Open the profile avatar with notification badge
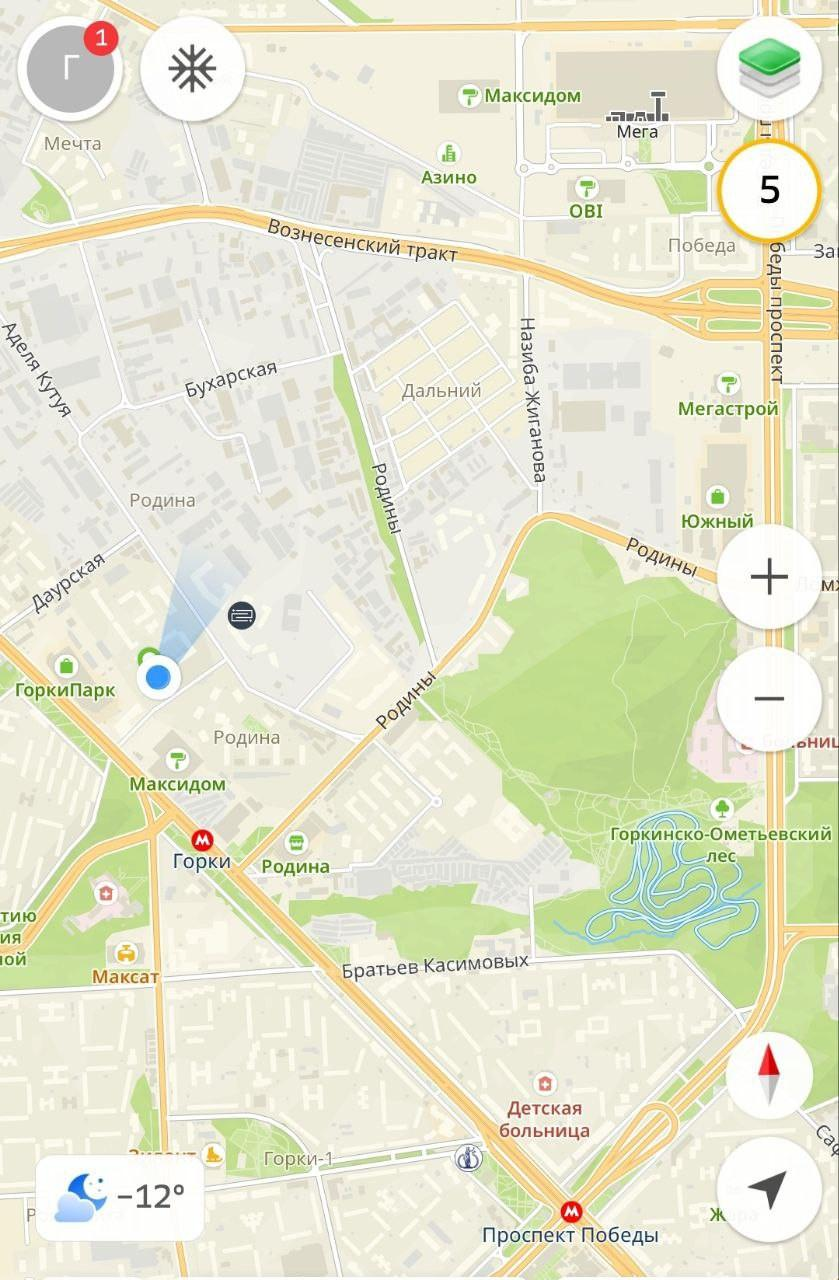 point(70,69)
